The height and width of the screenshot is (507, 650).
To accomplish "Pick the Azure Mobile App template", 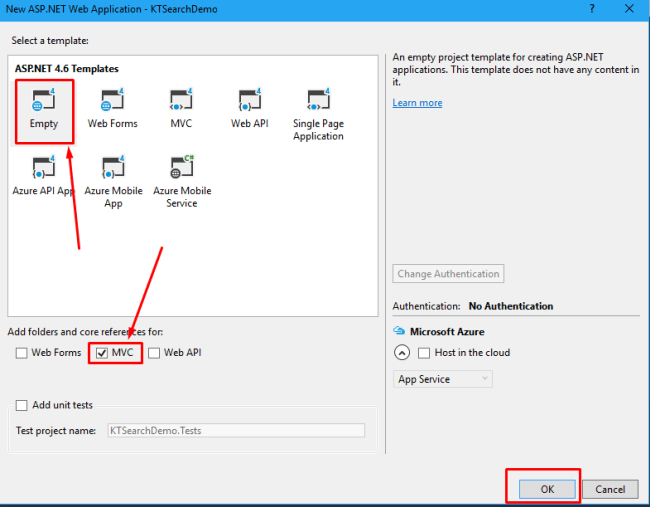I will click(113, 182).
